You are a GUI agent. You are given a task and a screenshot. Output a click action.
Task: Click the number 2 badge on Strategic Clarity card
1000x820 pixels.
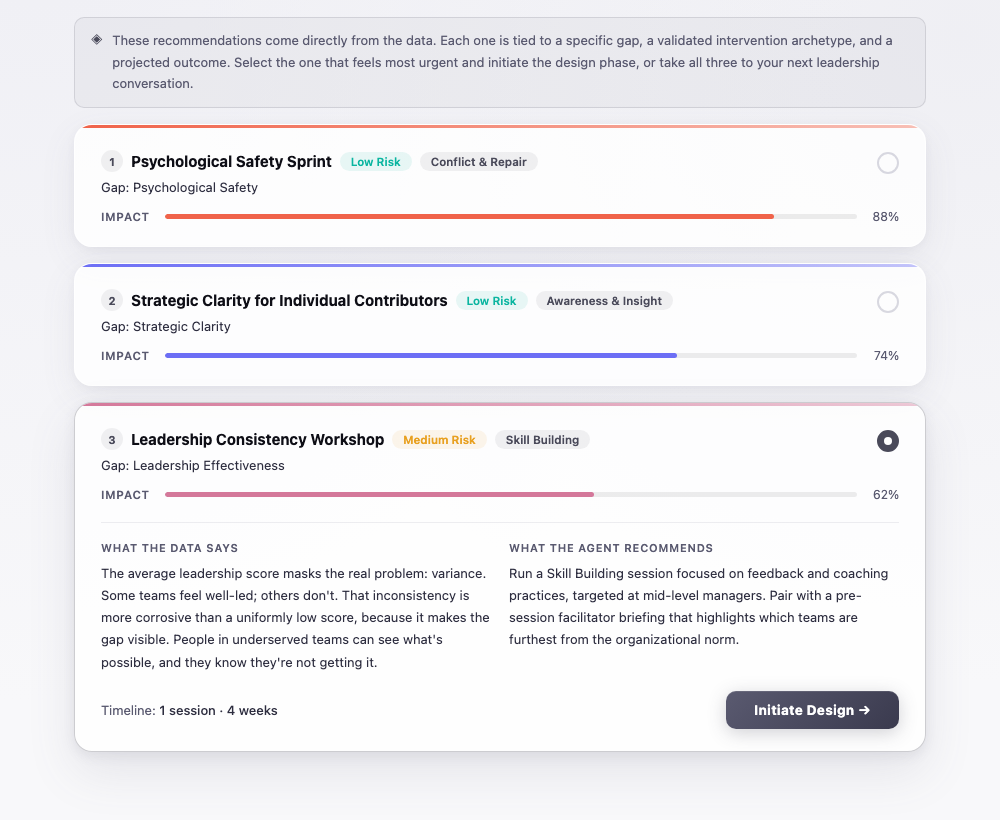click(x=112, y=300)
